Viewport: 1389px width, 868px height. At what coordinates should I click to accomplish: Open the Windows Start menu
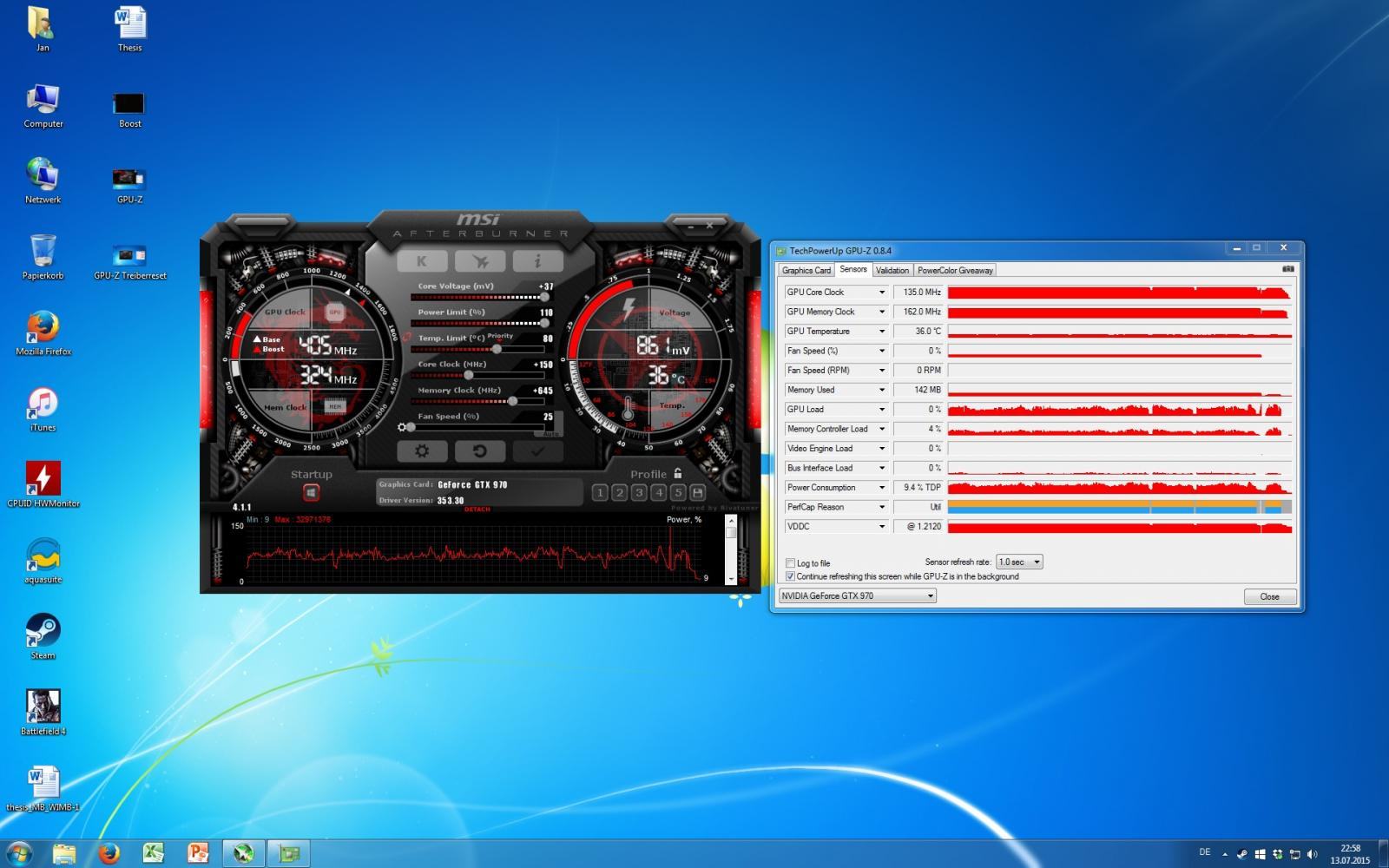click(x=18, y=853)
